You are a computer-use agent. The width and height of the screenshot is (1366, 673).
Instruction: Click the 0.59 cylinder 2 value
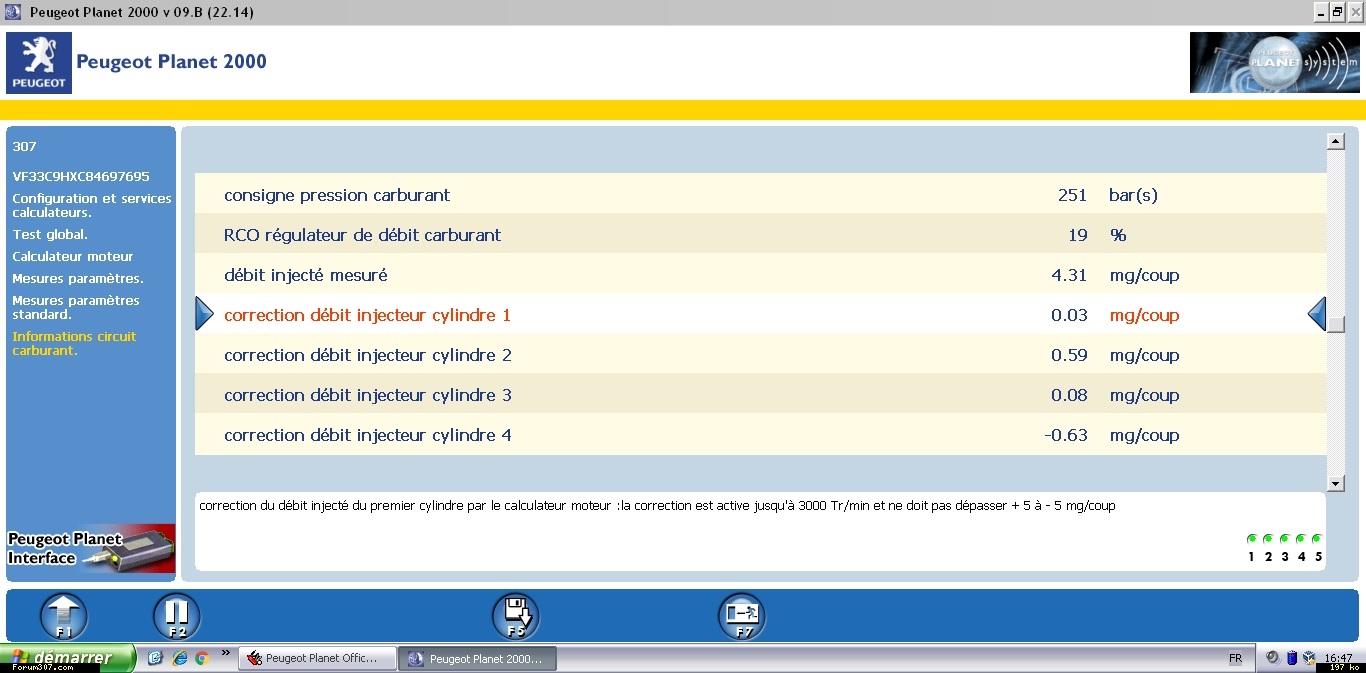1069,355
